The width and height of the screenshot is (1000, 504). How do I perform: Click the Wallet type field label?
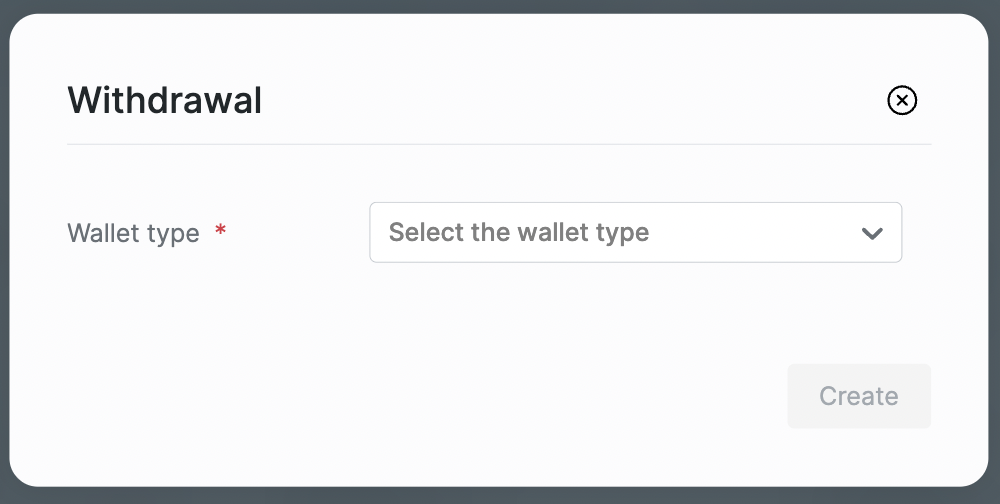click(x=133, y=234)
